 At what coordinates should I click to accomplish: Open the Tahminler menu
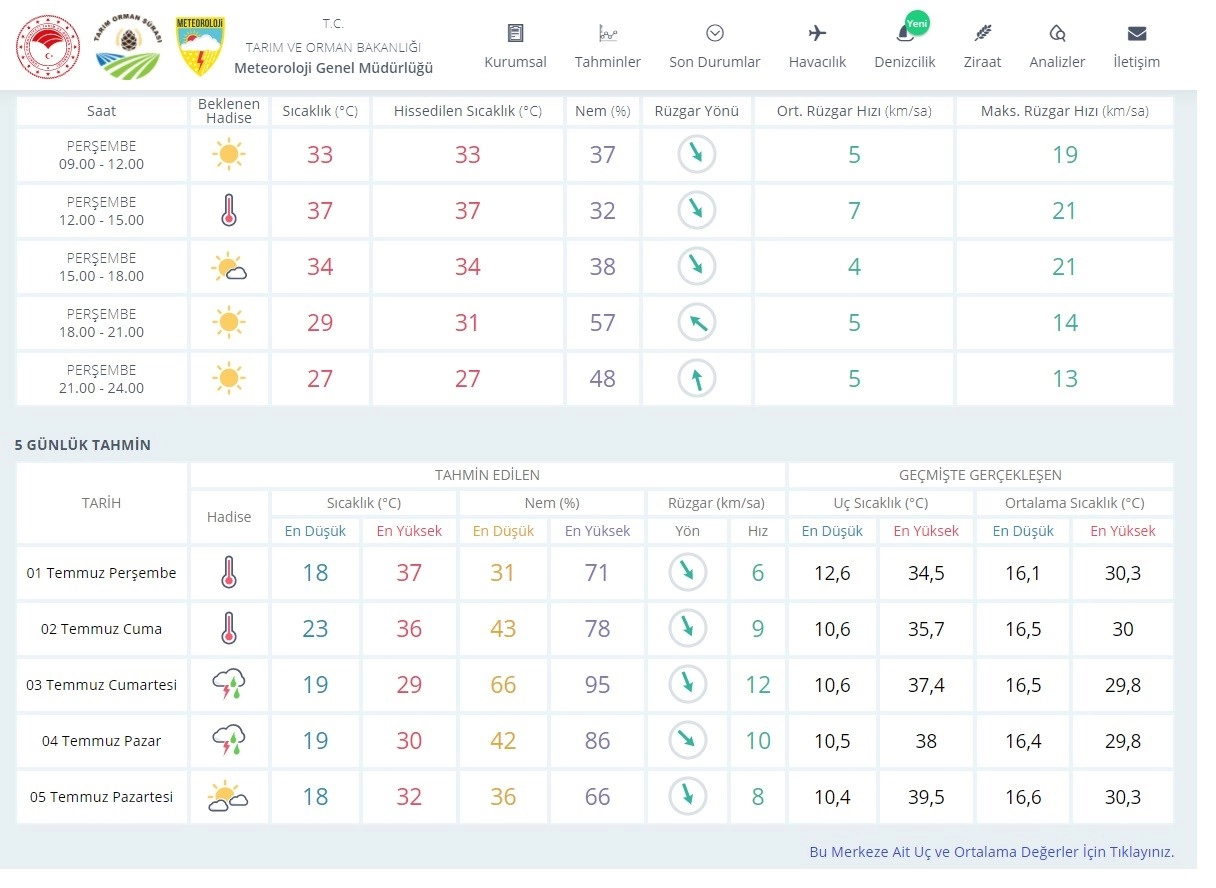607,47
